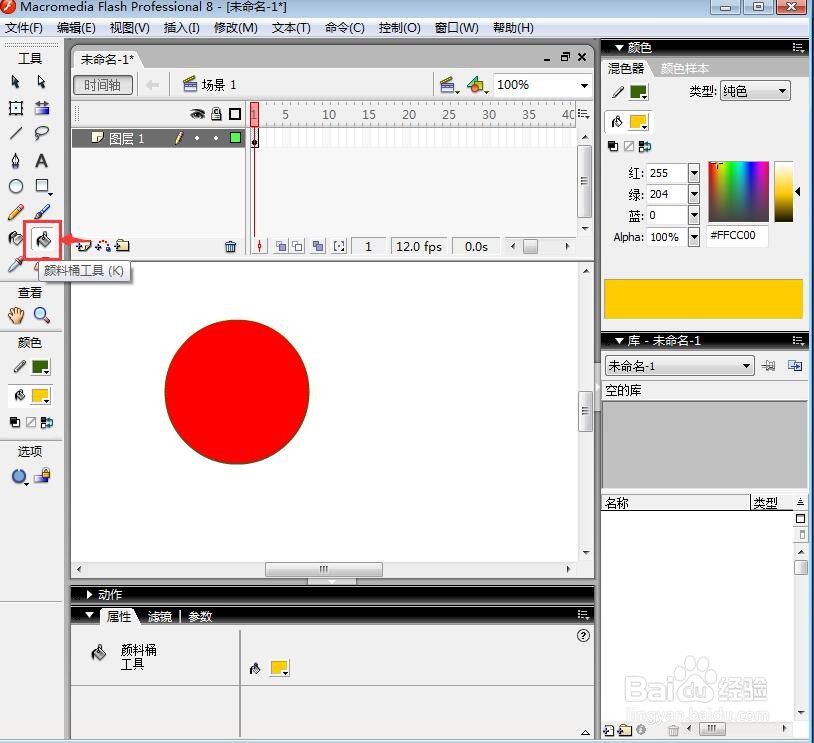Screen dimensions: 814x743
Task: Toggle show all layers as outlines
Action: [x=235, y=114]
